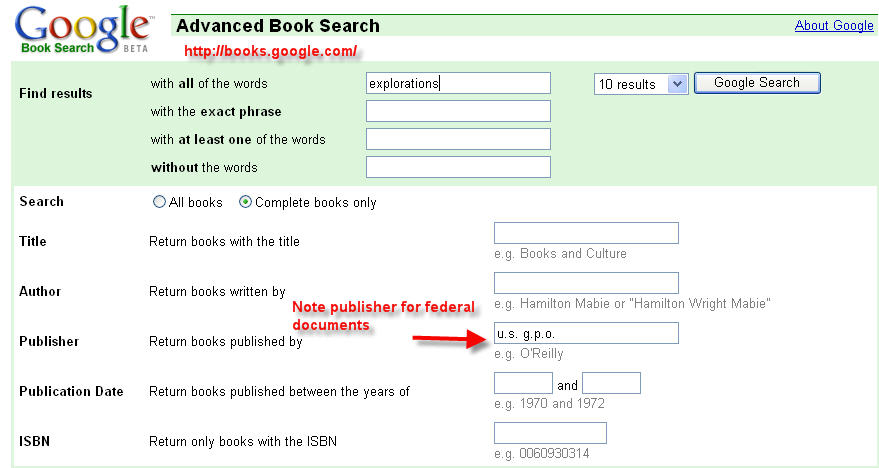
Task: Select the Complete books only option
Action: (x=245, y=202)
